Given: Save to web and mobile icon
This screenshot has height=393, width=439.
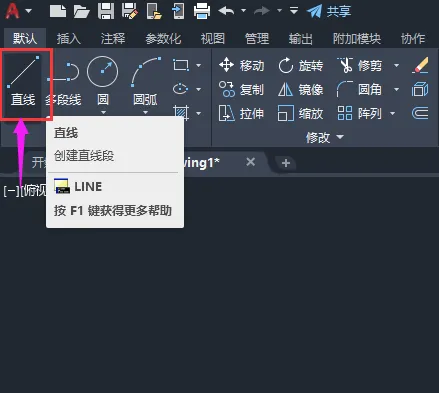Looking at the screenshot, I should 178,11.
